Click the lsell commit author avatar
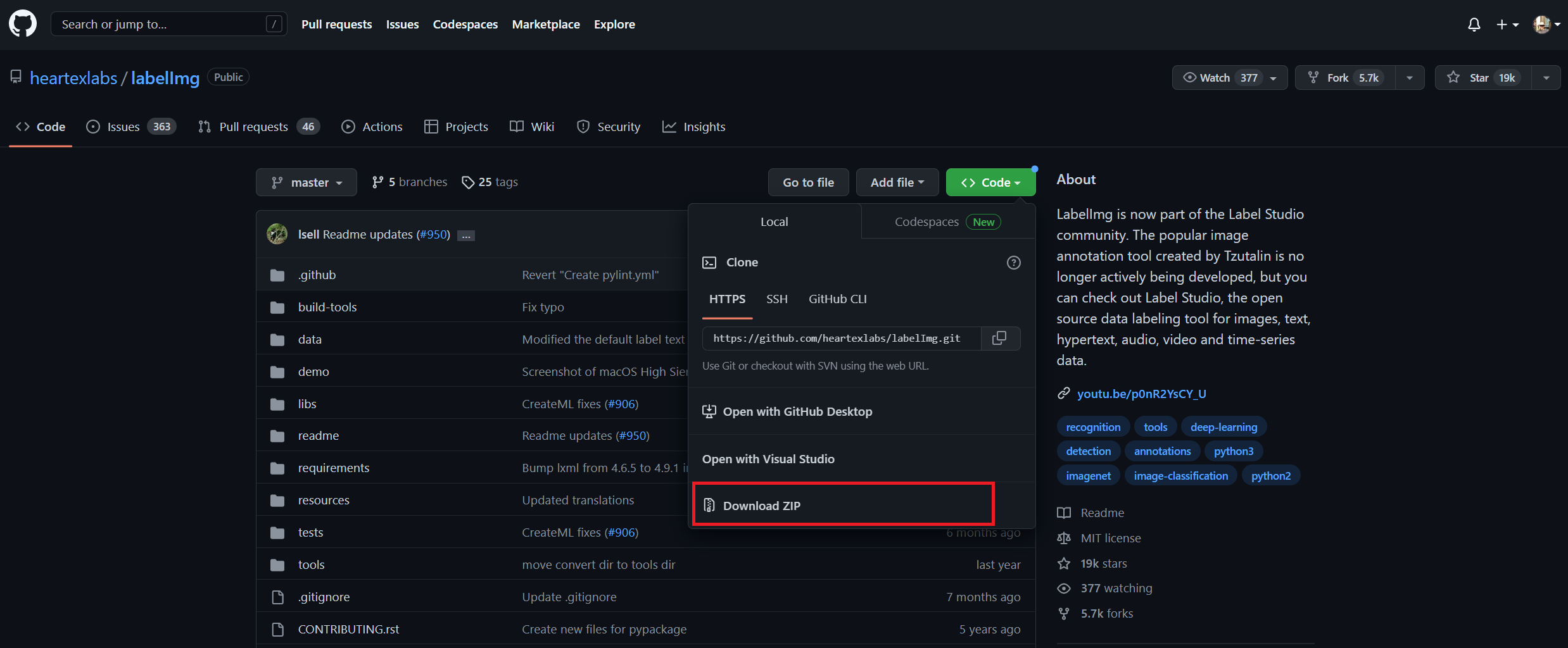 point(277,234)
